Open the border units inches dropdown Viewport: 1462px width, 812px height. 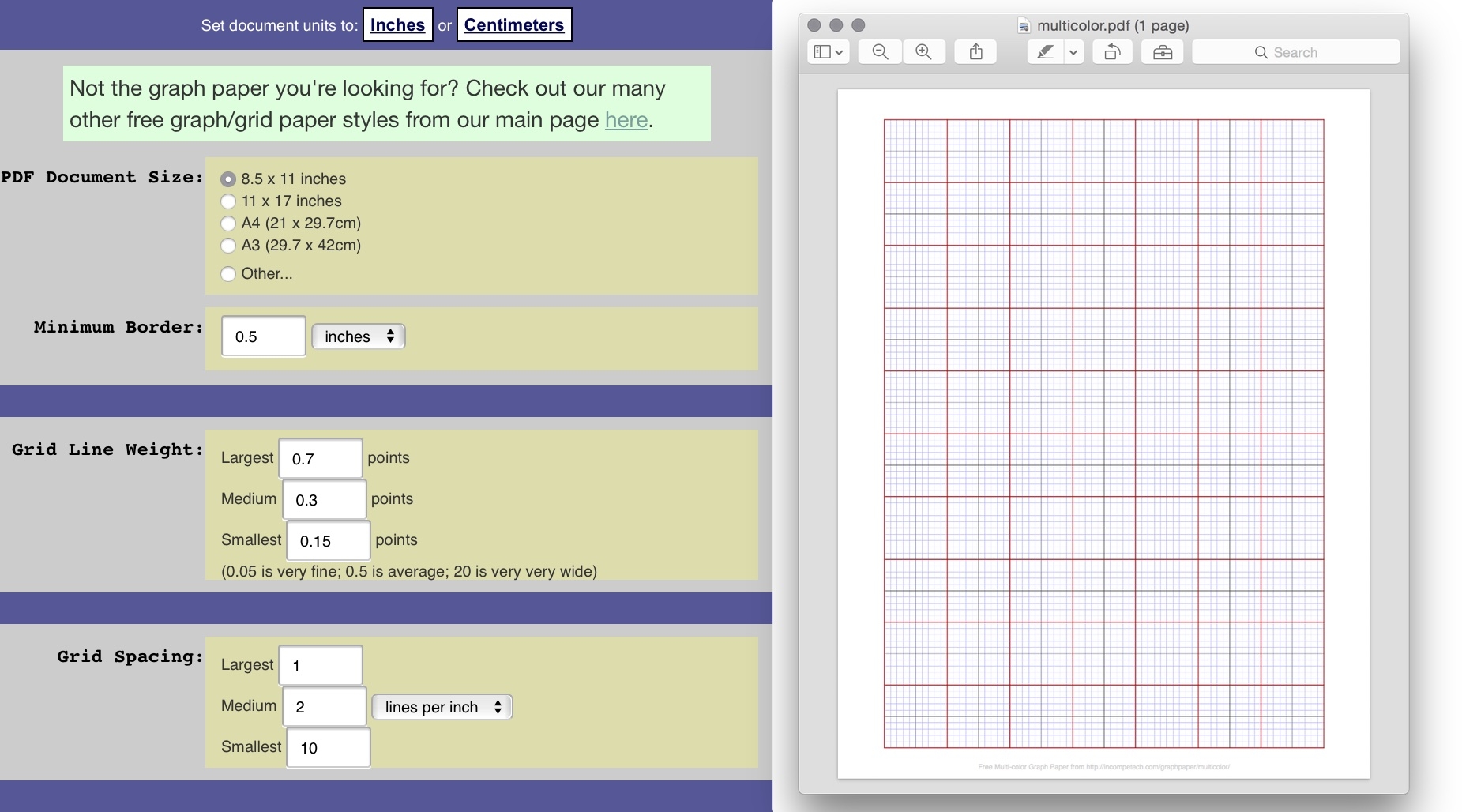pos(359,336)
